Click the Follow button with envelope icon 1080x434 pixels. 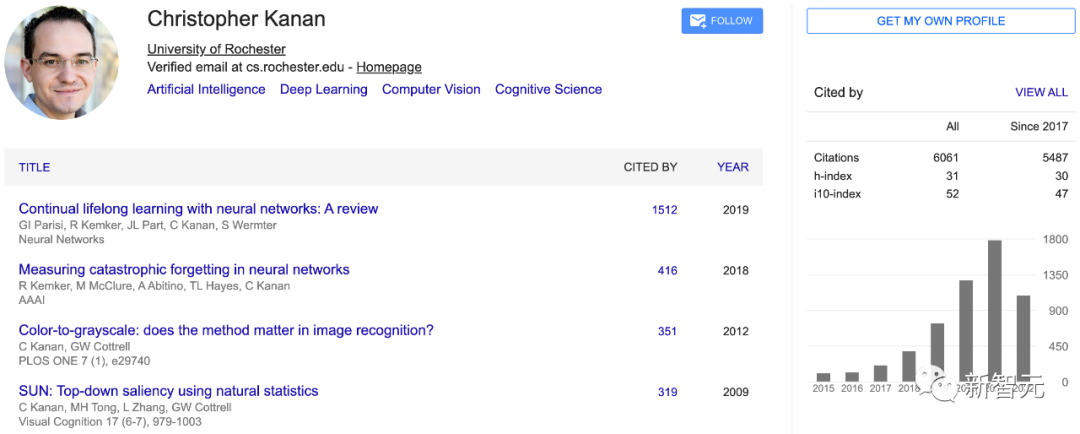722,21
